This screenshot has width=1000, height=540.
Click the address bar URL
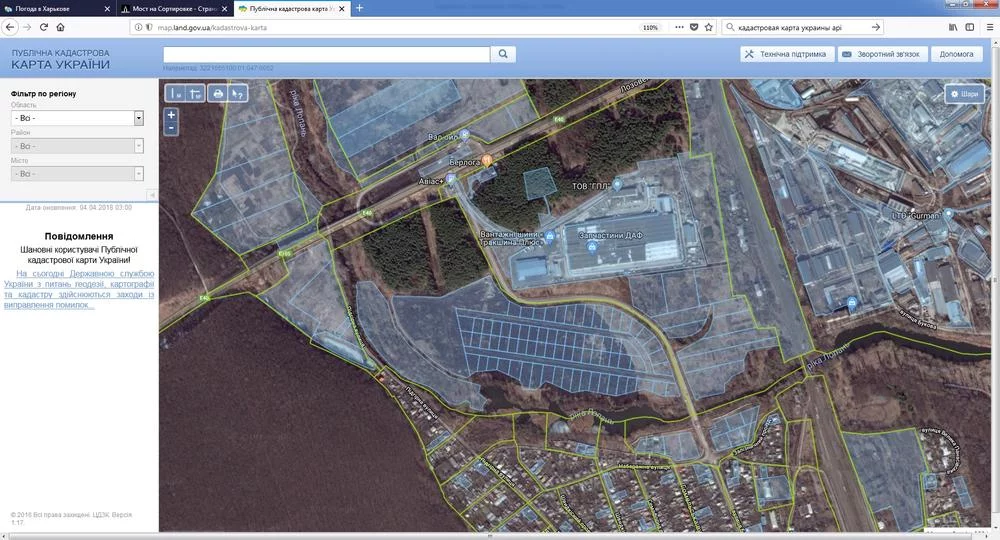(212, 27)
